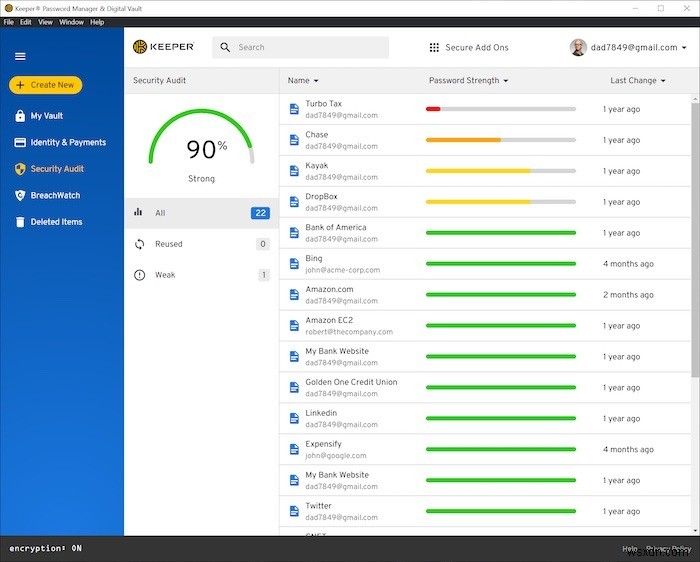Screen dimensions: 700x562
Task: Open the Help menu in the menu bar
Action: point(97,22)
